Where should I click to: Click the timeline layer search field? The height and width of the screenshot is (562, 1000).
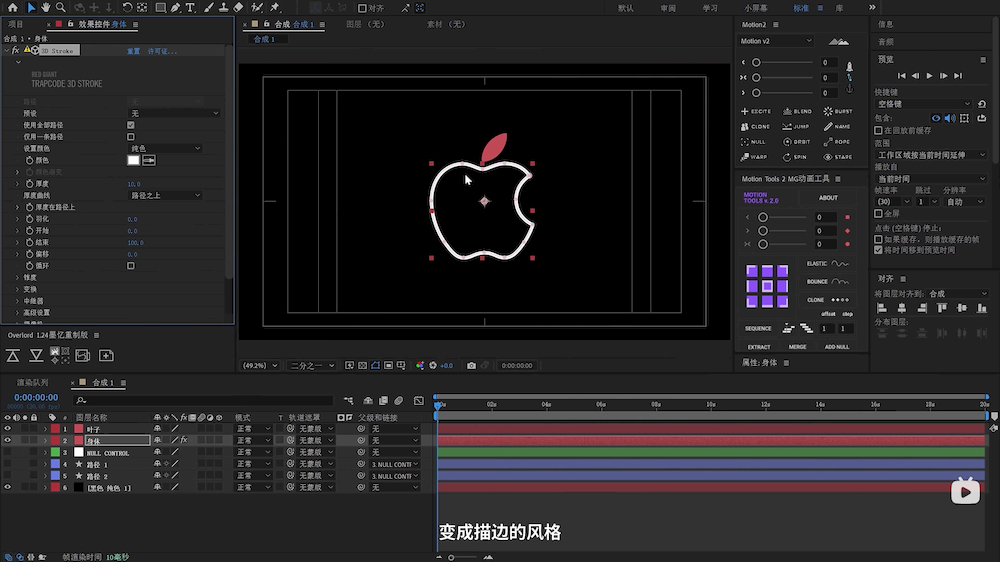[204, 401]
